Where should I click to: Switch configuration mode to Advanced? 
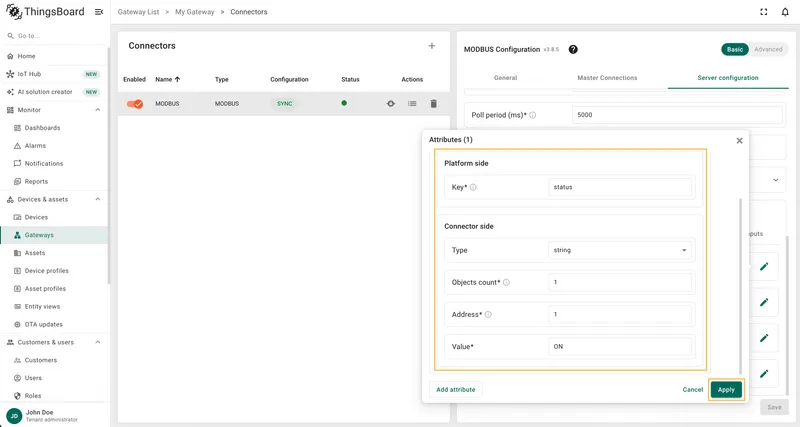point(768,49)
